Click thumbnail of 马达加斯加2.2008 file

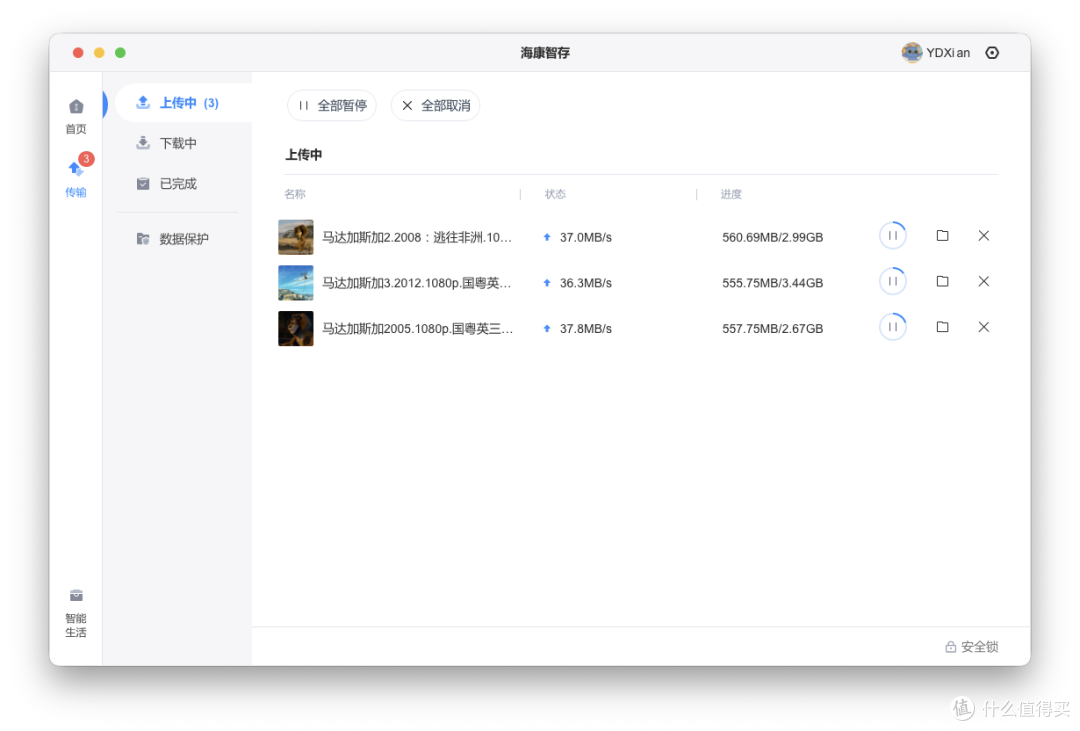(295, 237)
